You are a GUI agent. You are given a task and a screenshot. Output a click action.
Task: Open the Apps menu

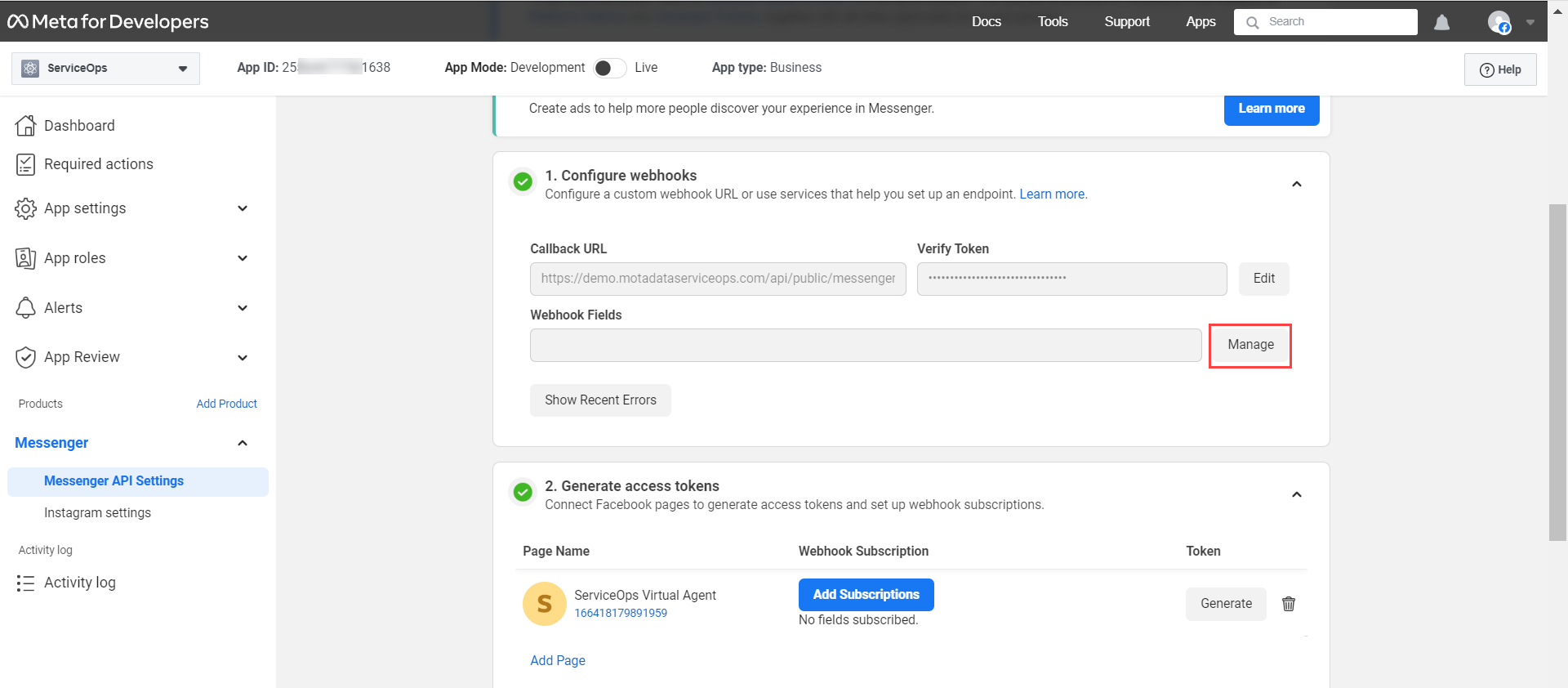(x=1200, y=22)
